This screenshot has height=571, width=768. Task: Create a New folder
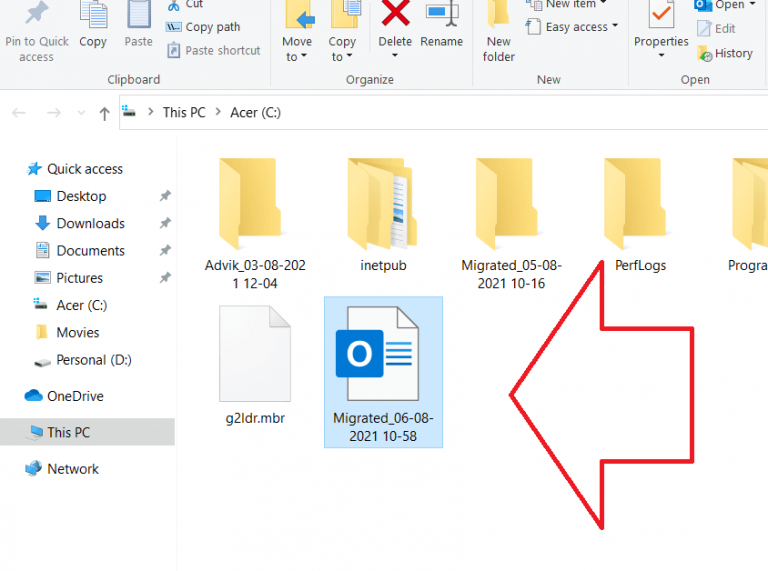click(499, 32)
